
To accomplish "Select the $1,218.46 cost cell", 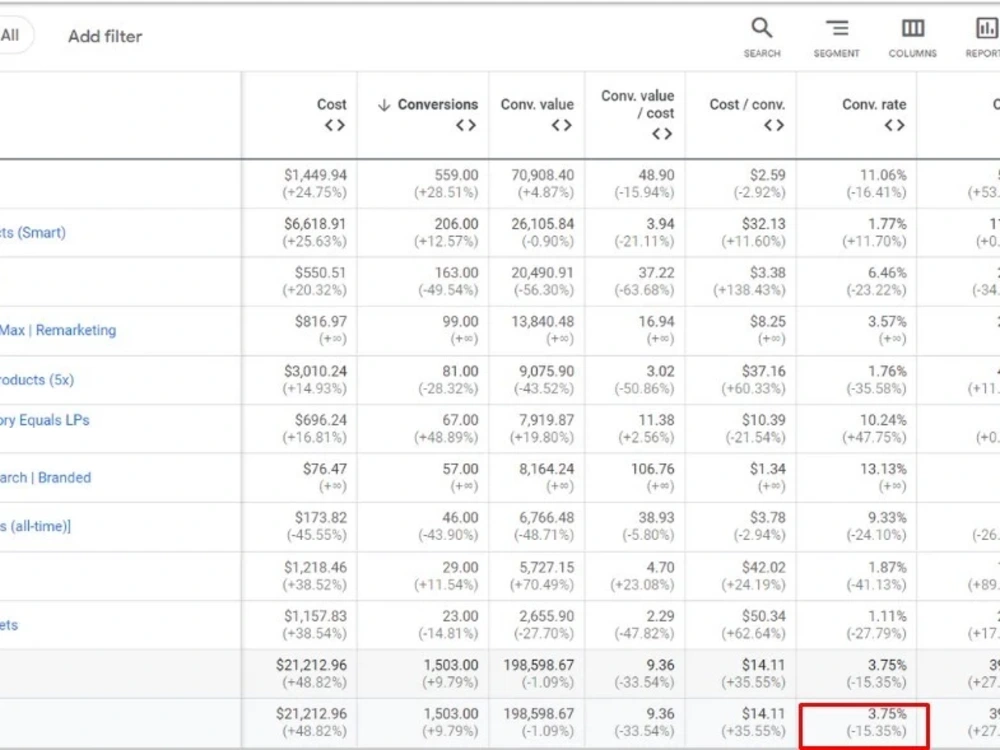I will pos(300,576).
